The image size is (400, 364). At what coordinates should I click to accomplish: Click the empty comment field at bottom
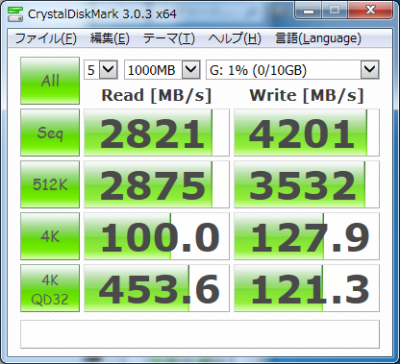pyautogui.click(x=200, y=334)
